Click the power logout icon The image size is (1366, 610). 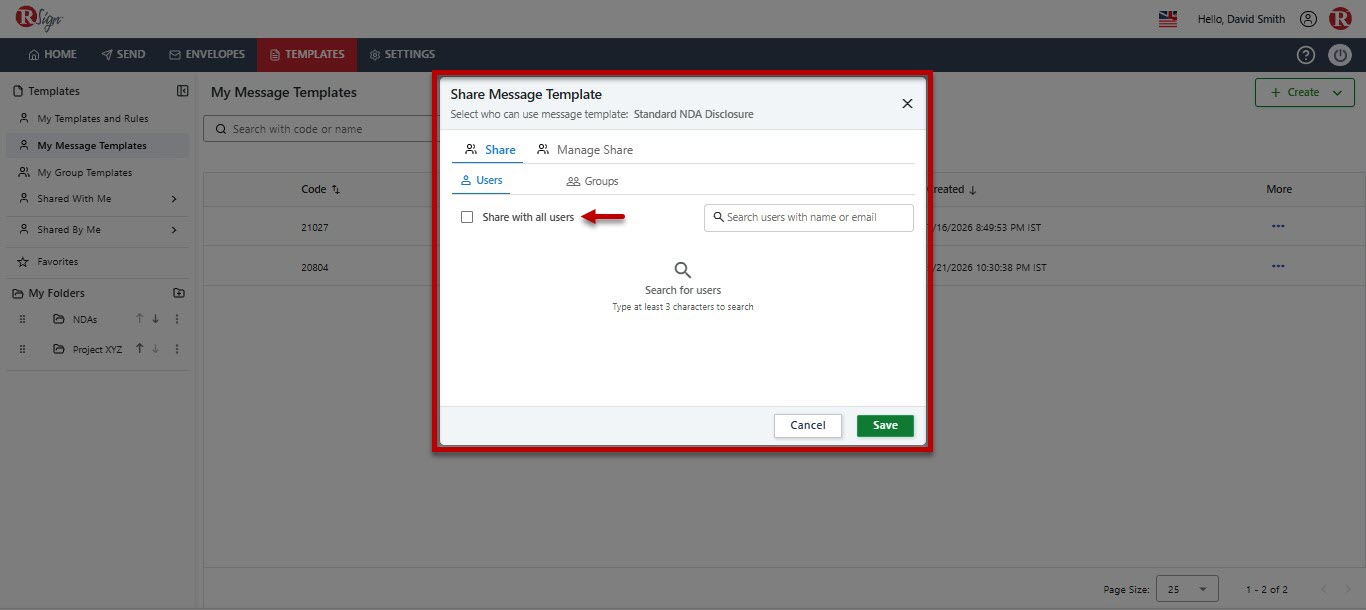(x=1340, y=55)
